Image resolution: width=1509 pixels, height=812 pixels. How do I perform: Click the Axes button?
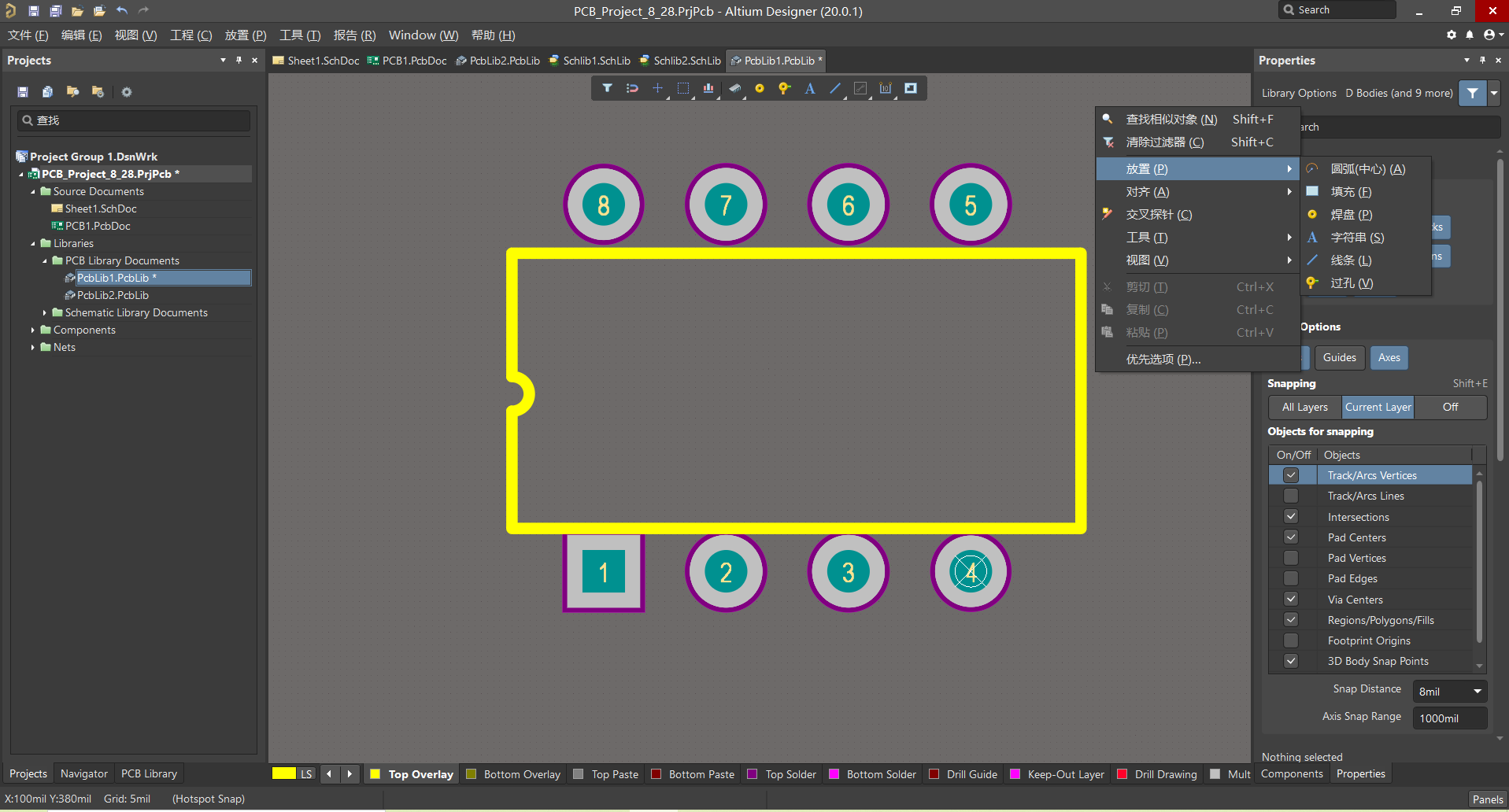(x=1389, y=357)
